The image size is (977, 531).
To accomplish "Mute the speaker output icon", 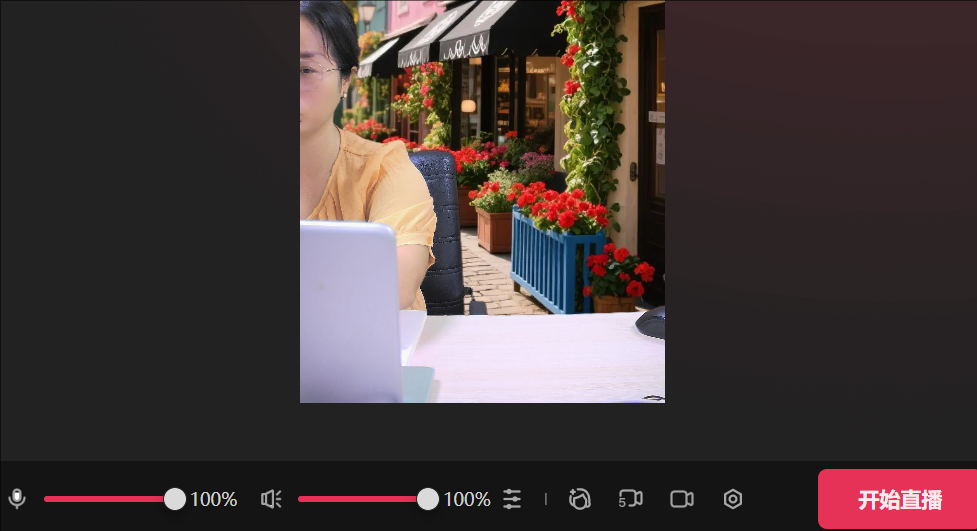I will coord(271,499).
